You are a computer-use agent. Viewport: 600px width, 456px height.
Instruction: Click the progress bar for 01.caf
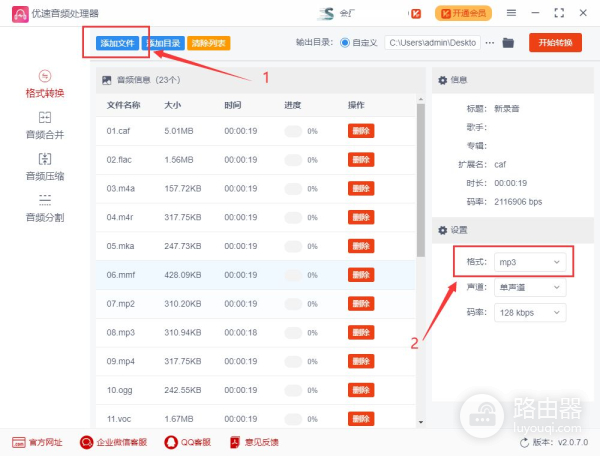293,131
